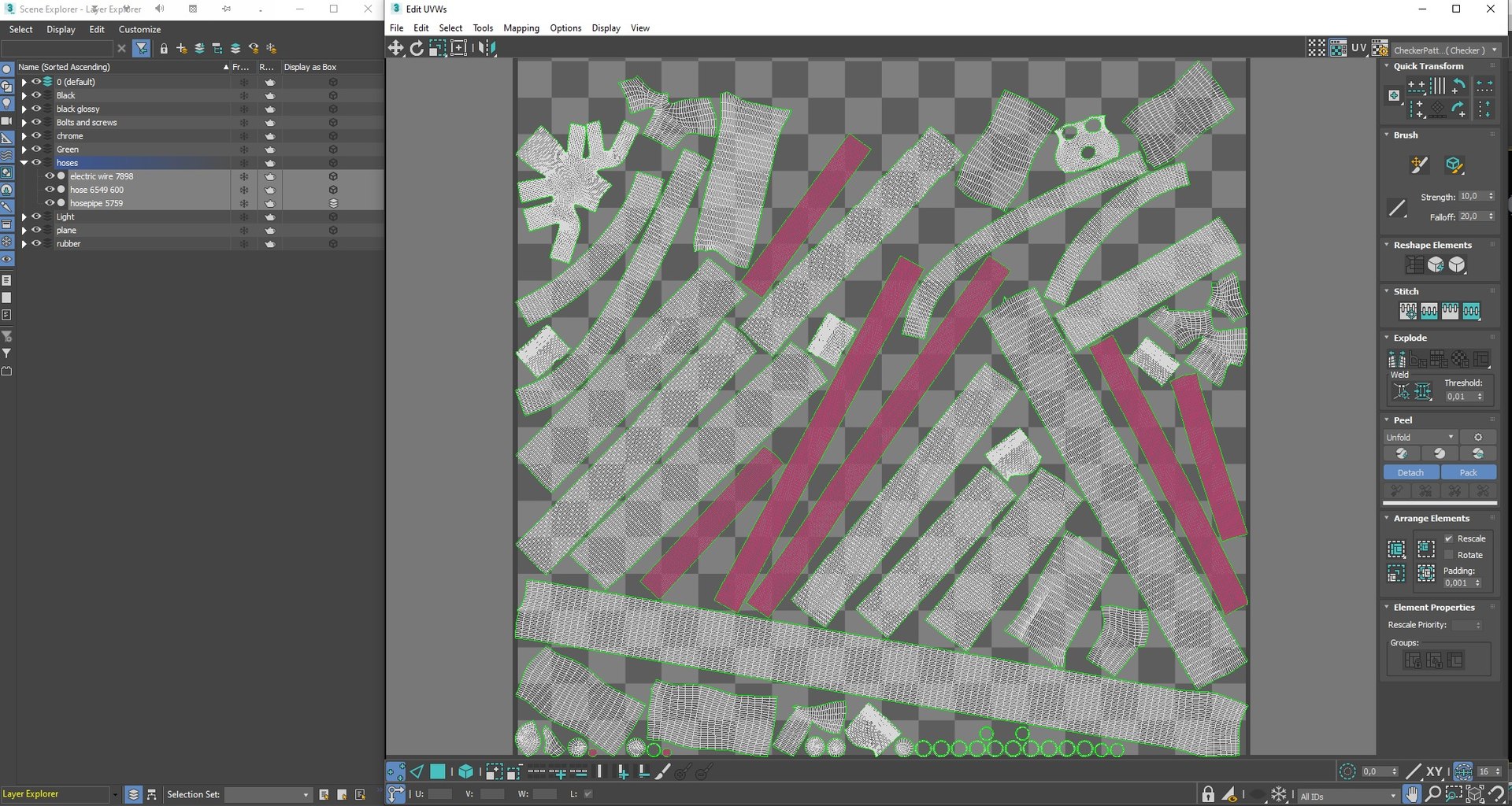Select the Mirror tool in Edit UVWs toolbar
The height and width of the screenshot is (806, 1512).
[488, 48]
